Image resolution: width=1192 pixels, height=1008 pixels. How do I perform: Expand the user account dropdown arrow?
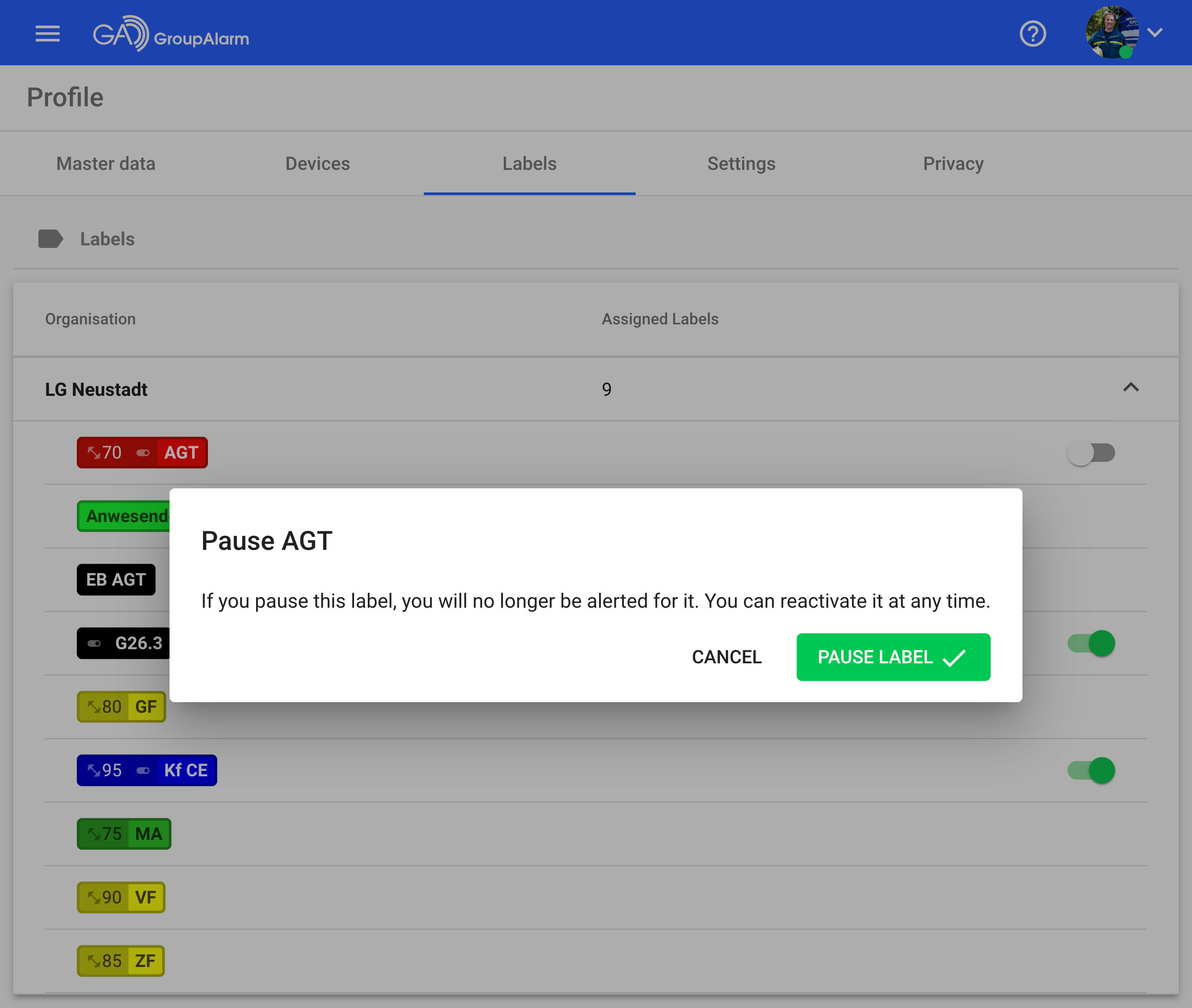[x=1155, y=33]
